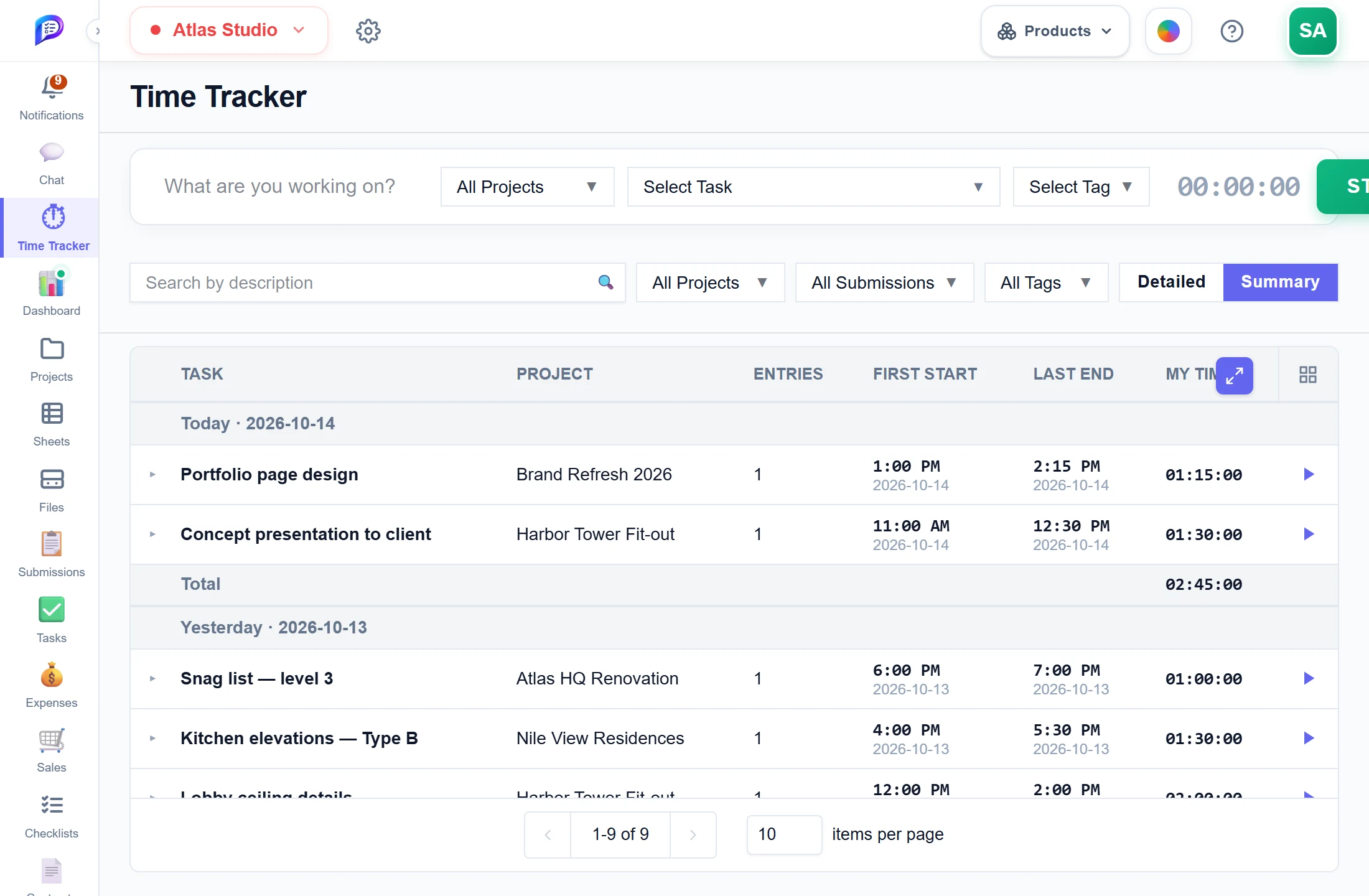Open the Notifications bell icon
The image size is (1369, 896).
(52, 88)
